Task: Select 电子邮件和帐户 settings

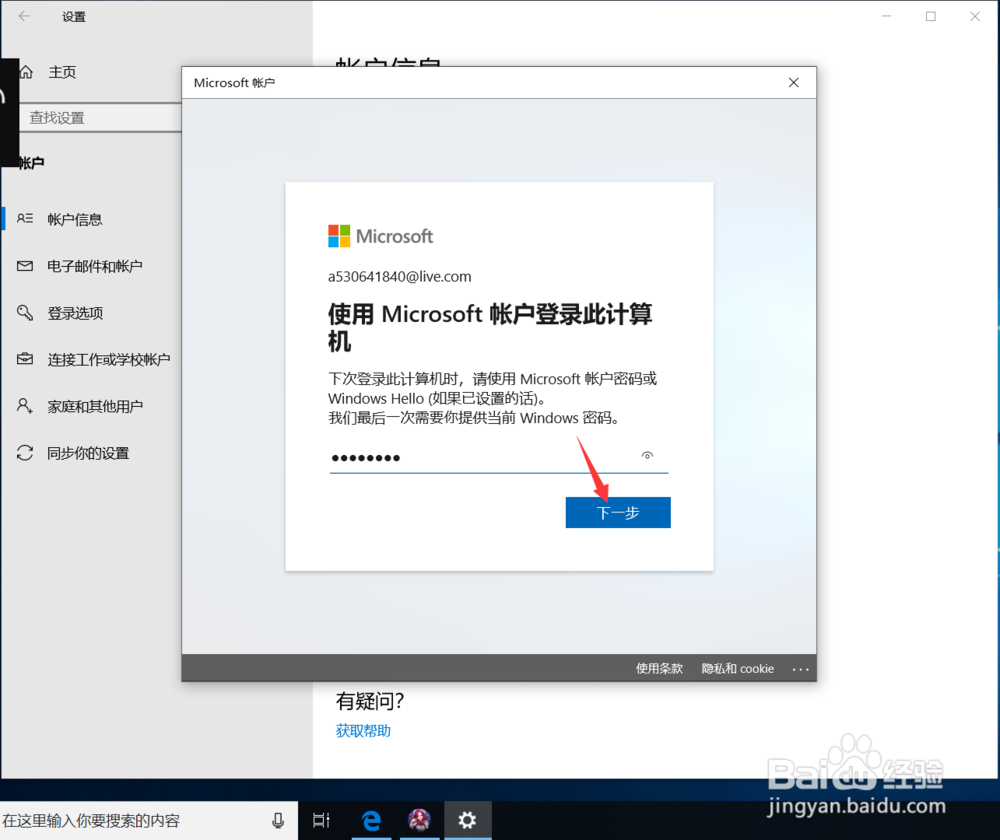Action: tap(94, 266)
